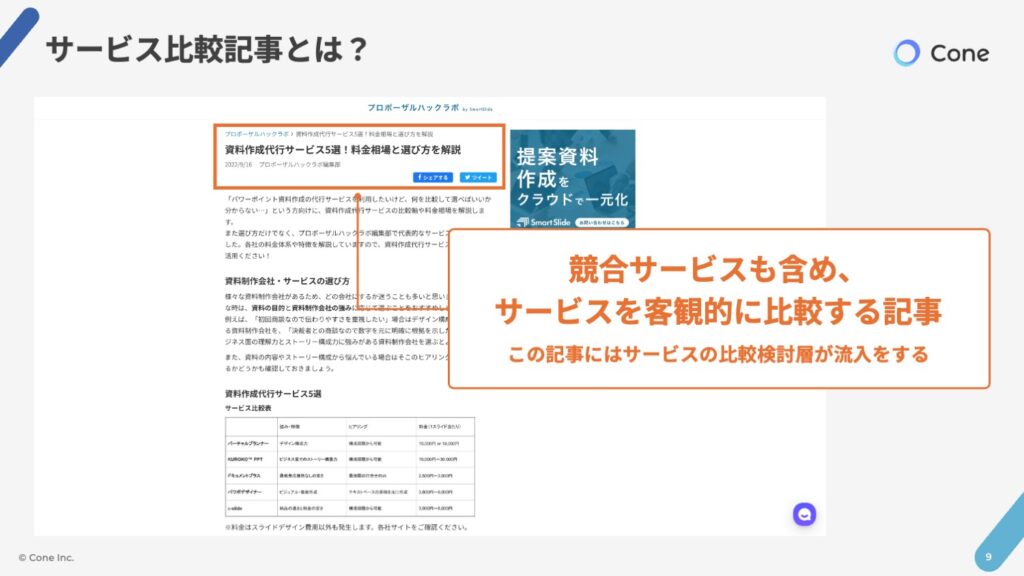Click heading 資料制作会社・サービスの選び方

pyautogui.click(x=287, y=281)
